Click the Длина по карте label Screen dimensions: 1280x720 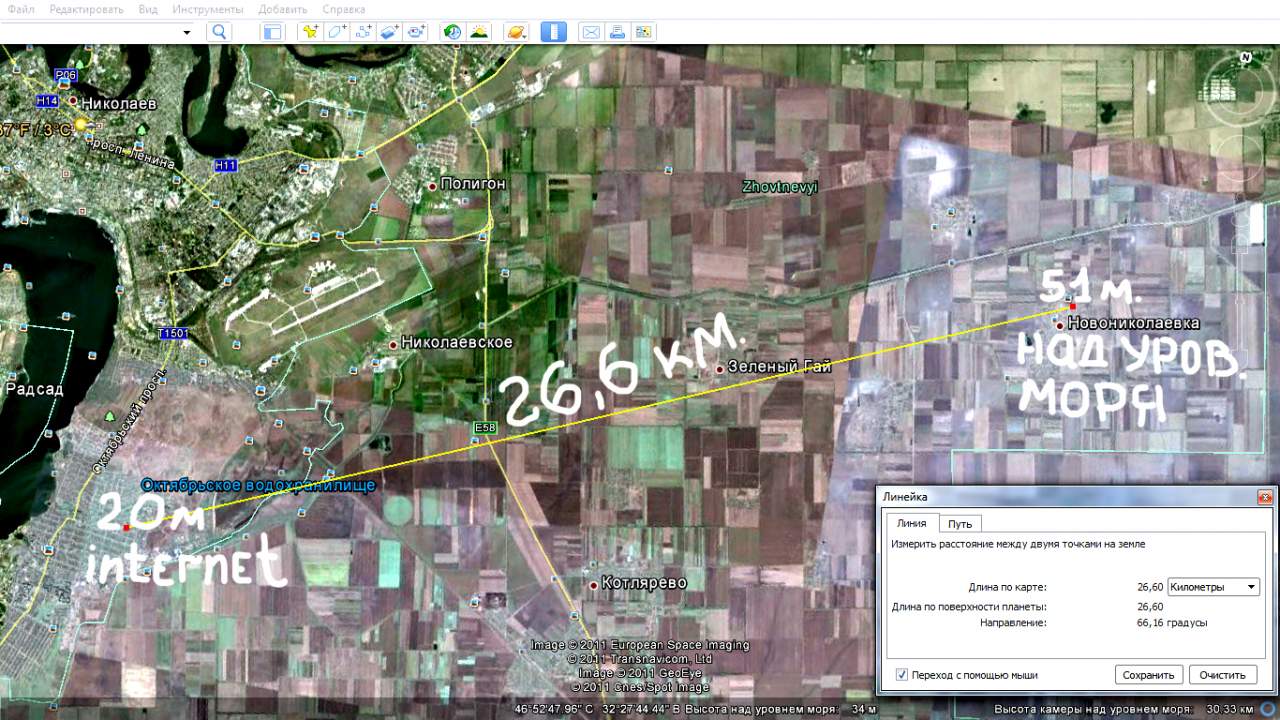click(x=1008, y=587)
